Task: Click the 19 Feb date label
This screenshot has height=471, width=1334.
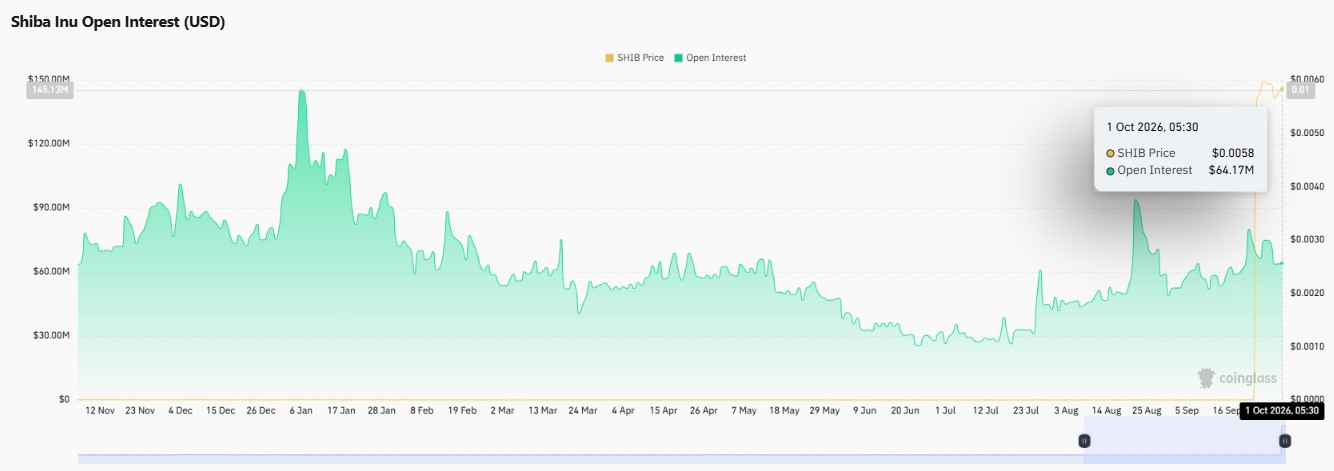Action: pos(461,410)
